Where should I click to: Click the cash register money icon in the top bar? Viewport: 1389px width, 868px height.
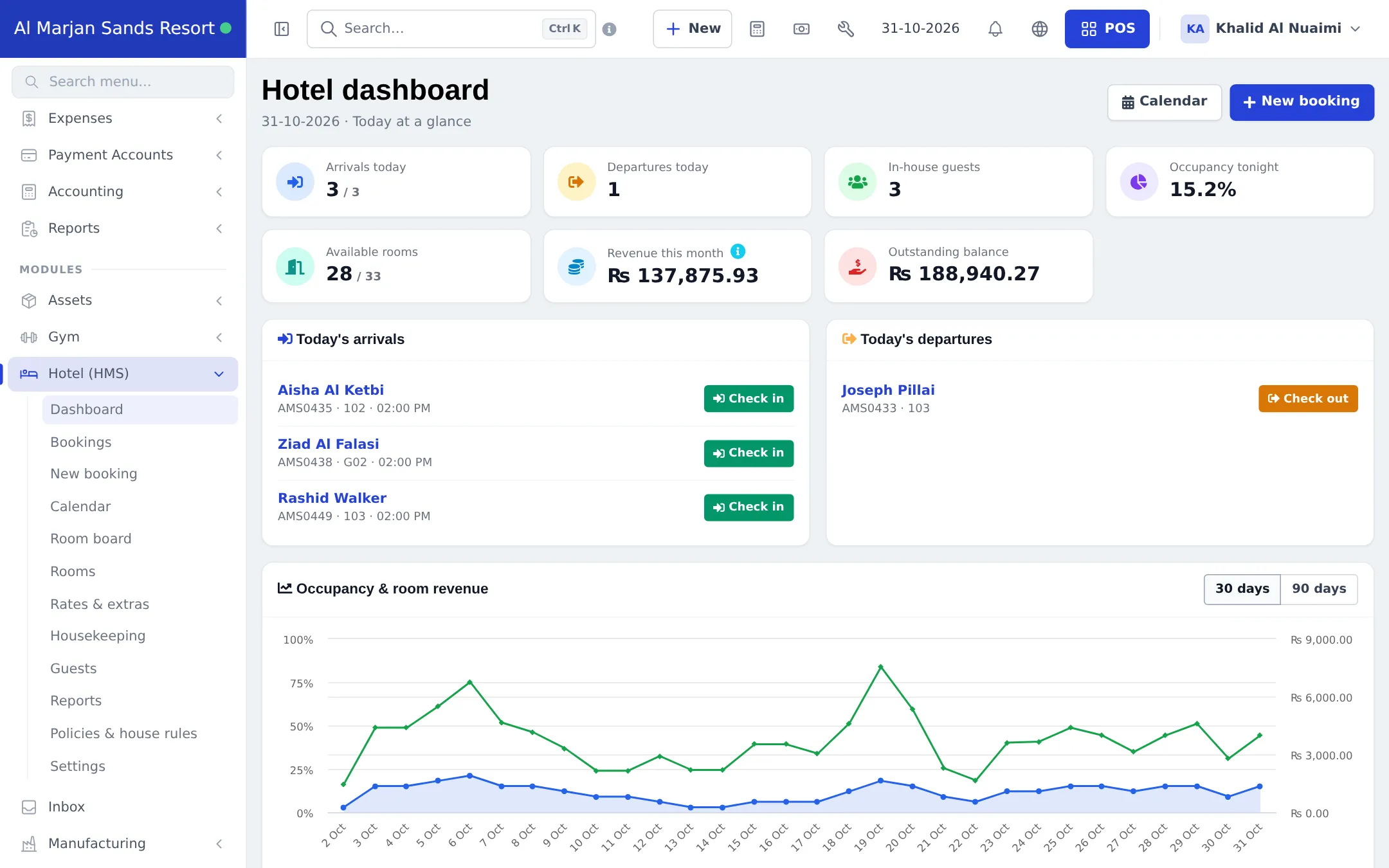(801, 29)
